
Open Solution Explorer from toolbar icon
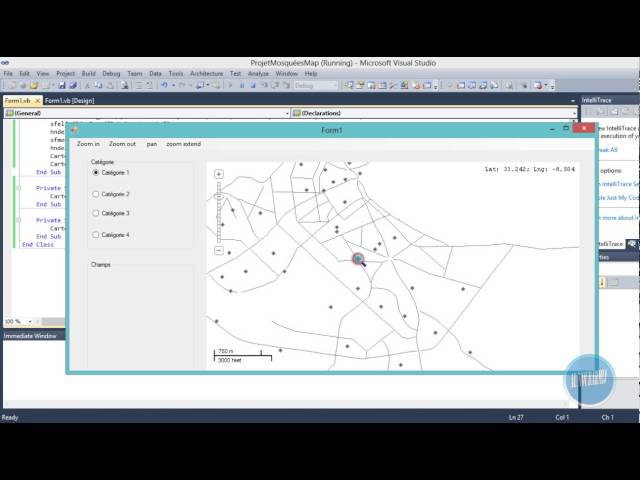pyautogui.click(x=349, y=85)
